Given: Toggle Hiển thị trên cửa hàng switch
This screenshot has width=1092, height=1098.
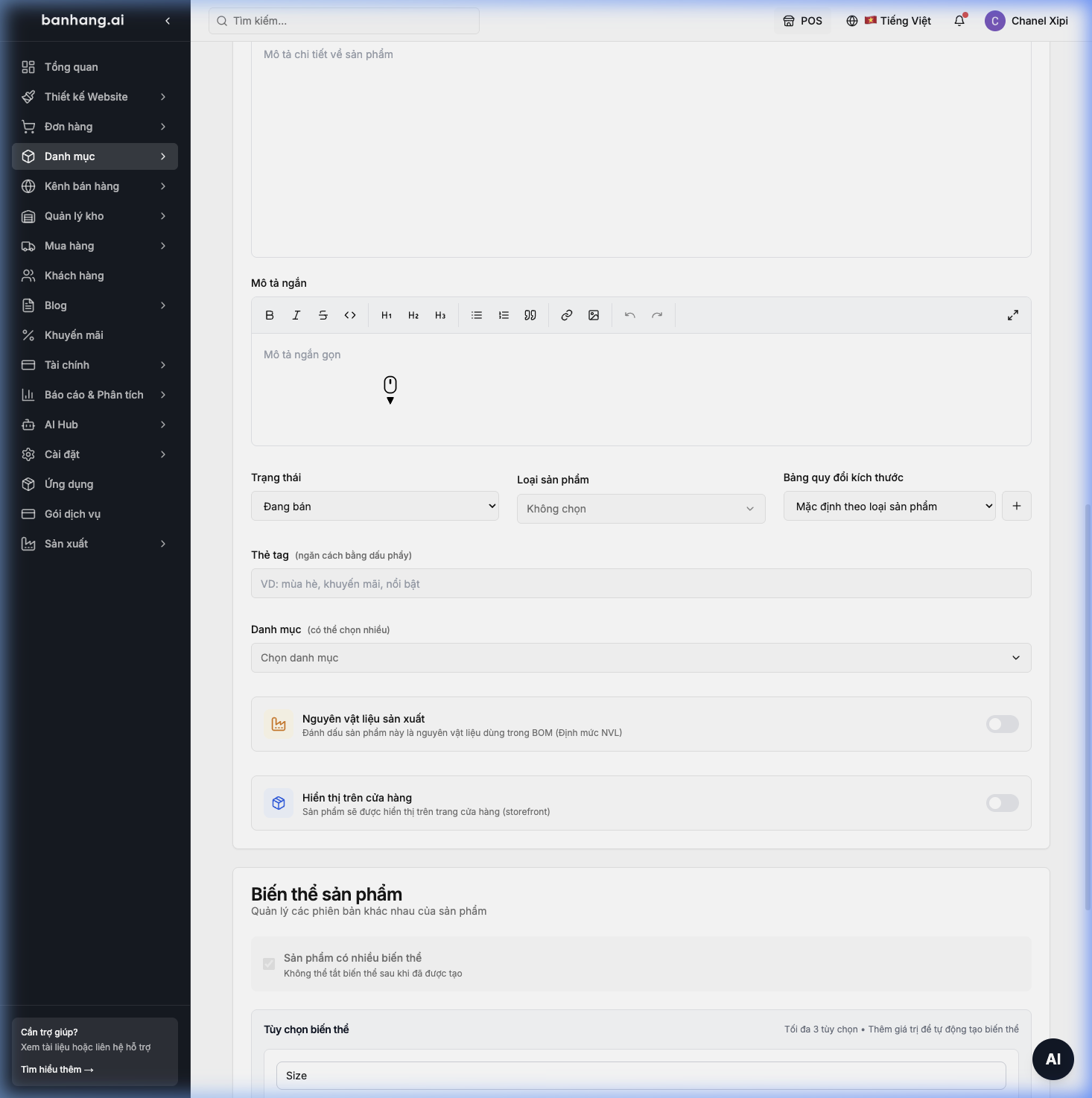Looking at the screenshot, I should click(1003, 803).
